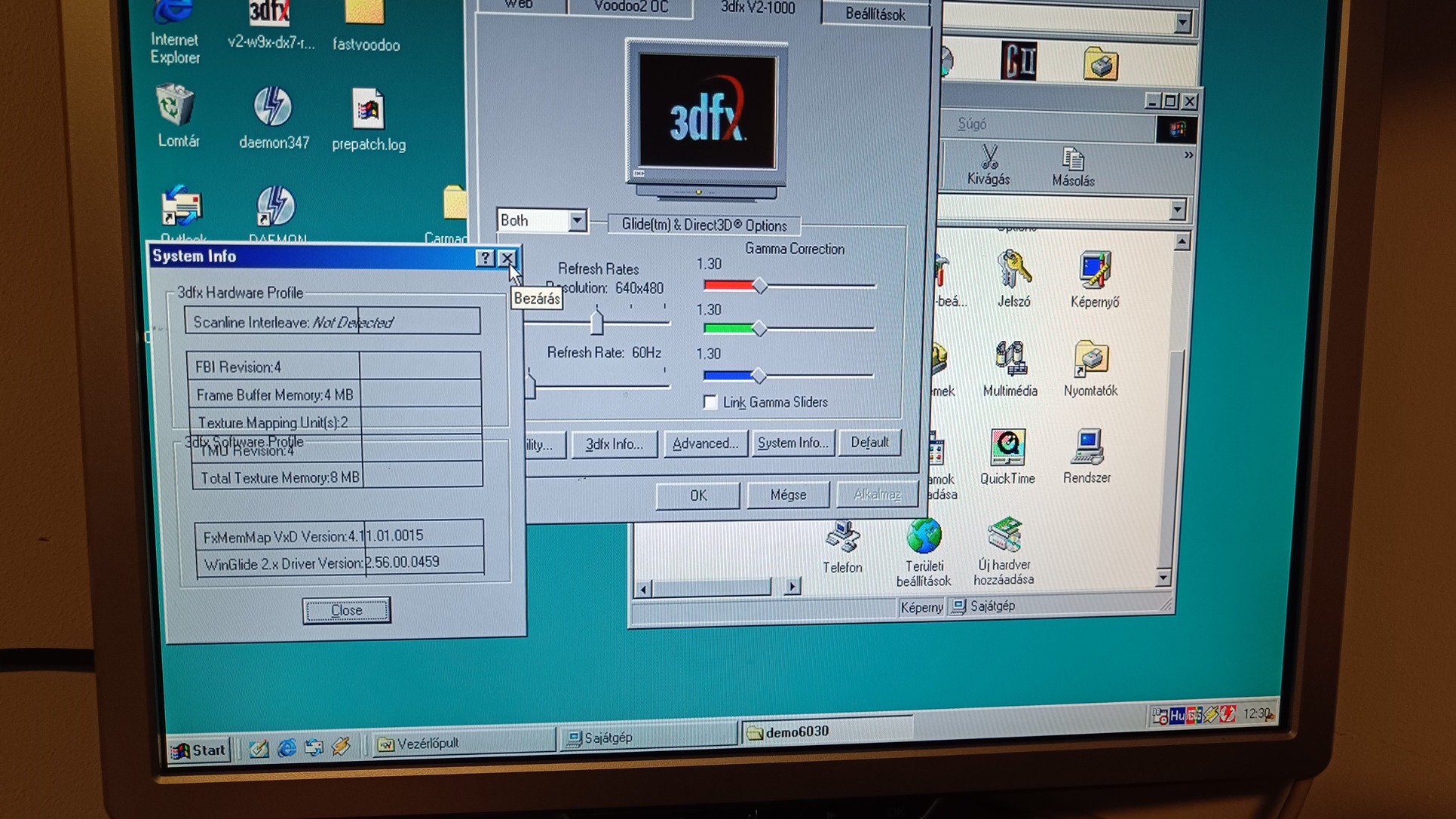Enable the Link Gamma Sliders checkbox

[x=710, y=402]
